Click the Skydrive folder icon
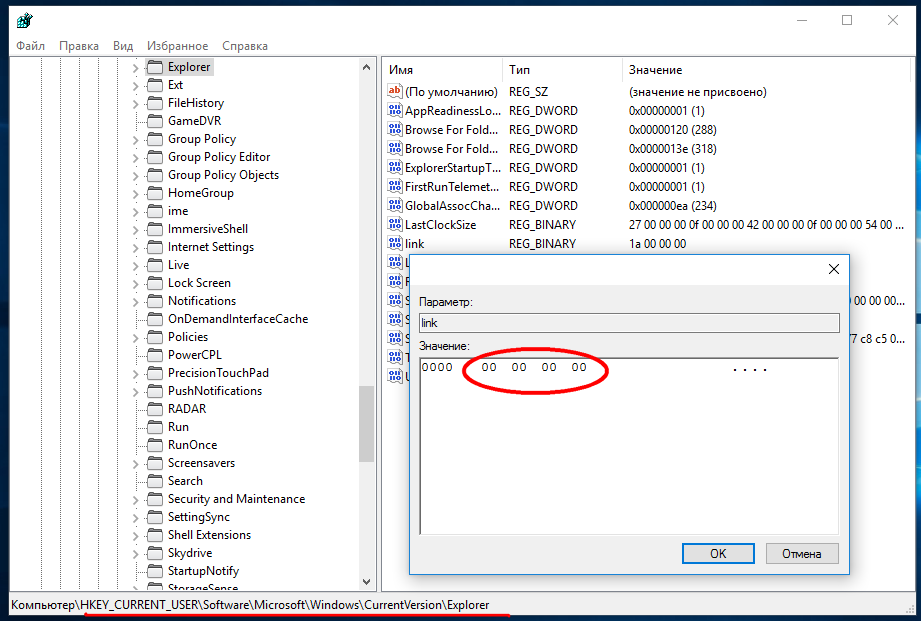This screenshot has width=921, height=621. click(x=155, y=553)
